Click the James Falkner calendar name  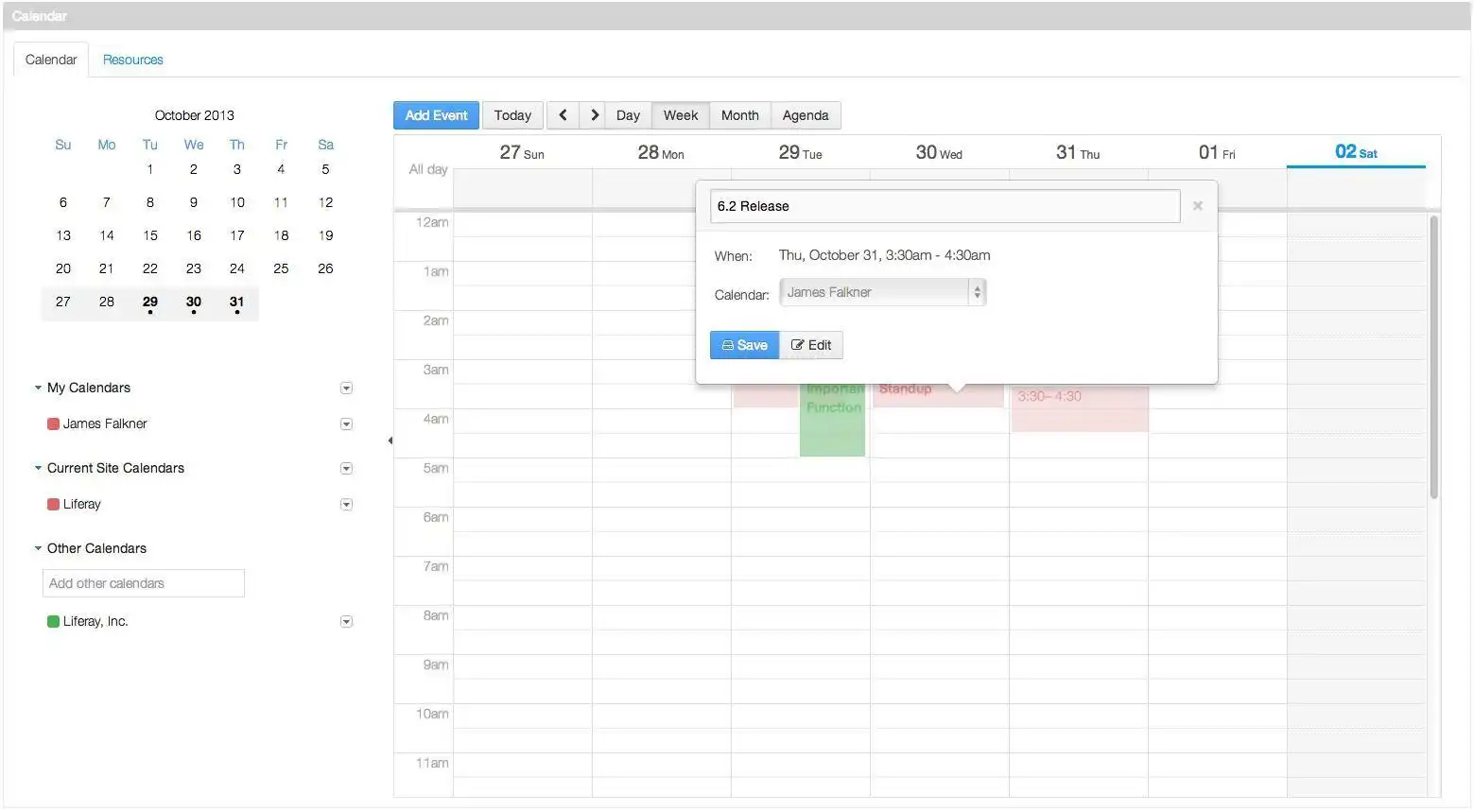(105, 423)
